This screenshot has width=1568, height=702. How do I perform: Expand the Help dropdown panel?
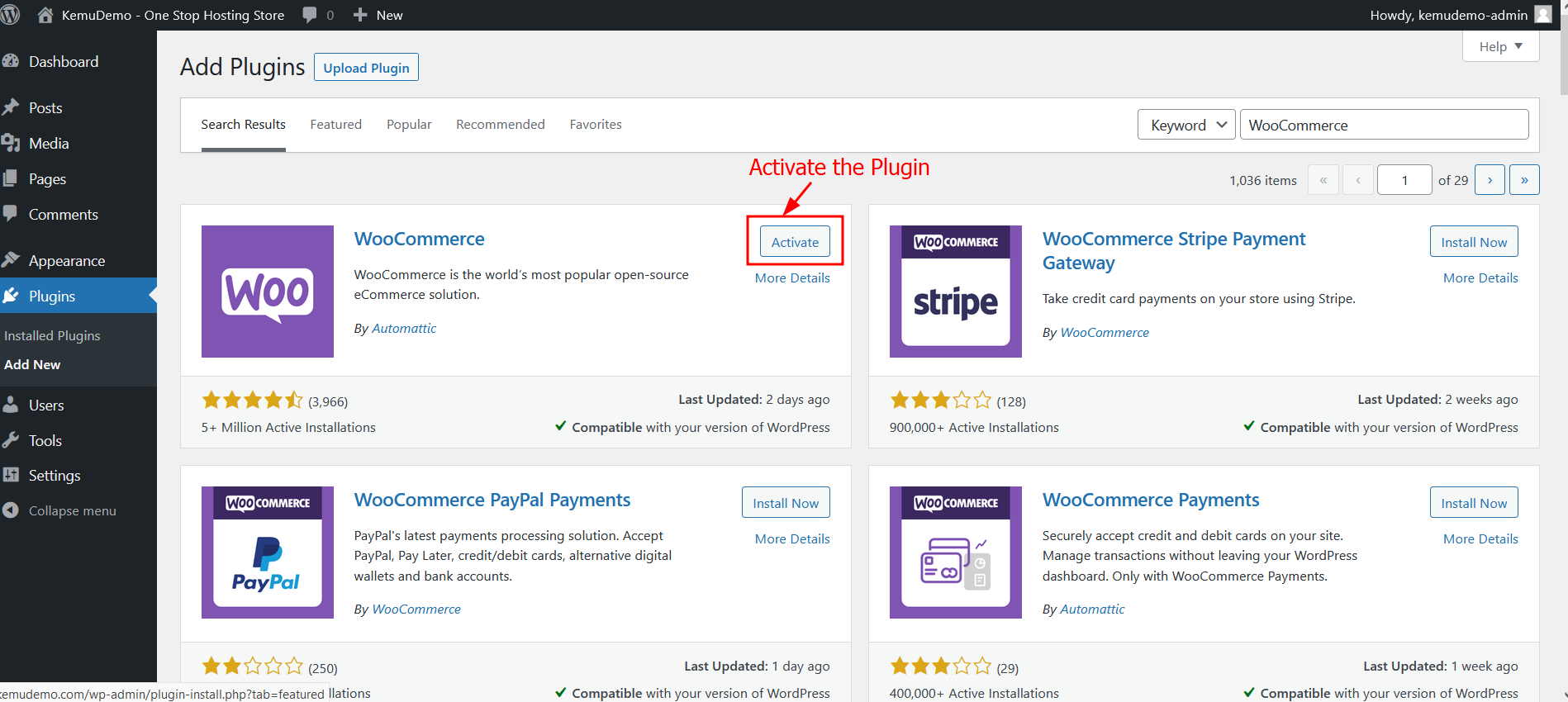coord(1501,46)
